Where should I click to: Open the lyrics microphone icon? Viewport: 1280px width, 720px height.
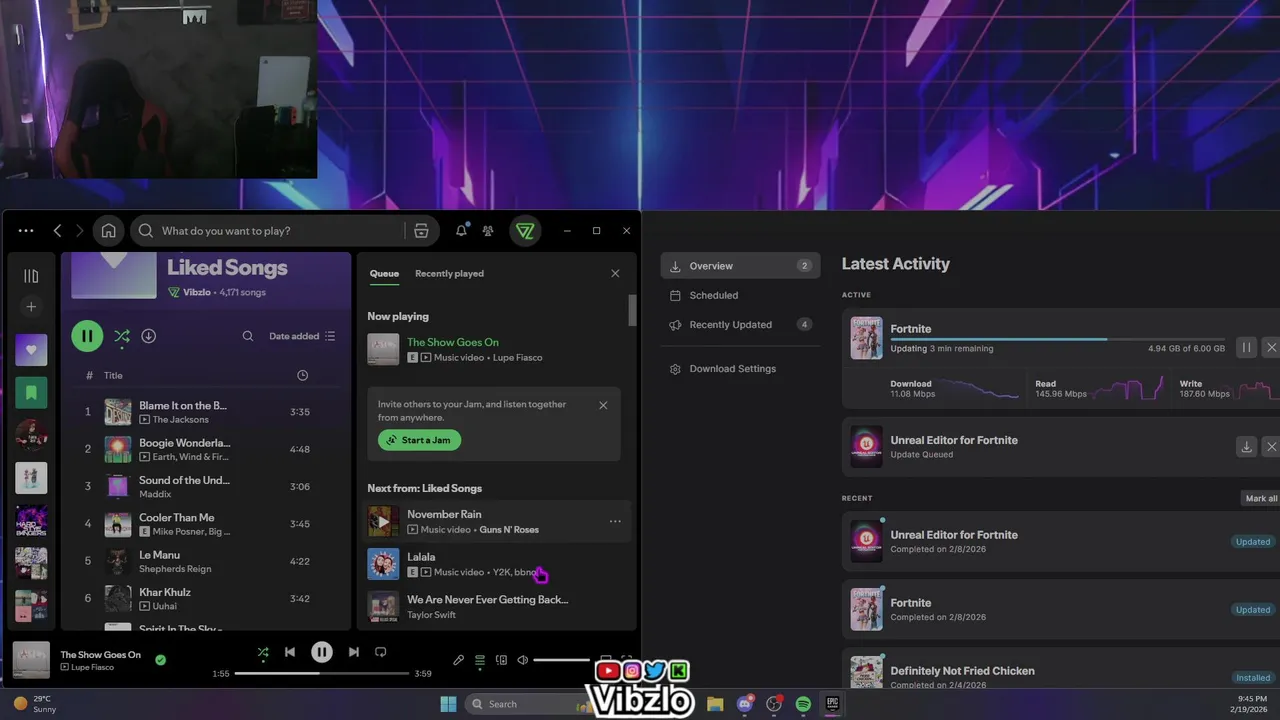[x=458, y=660]
